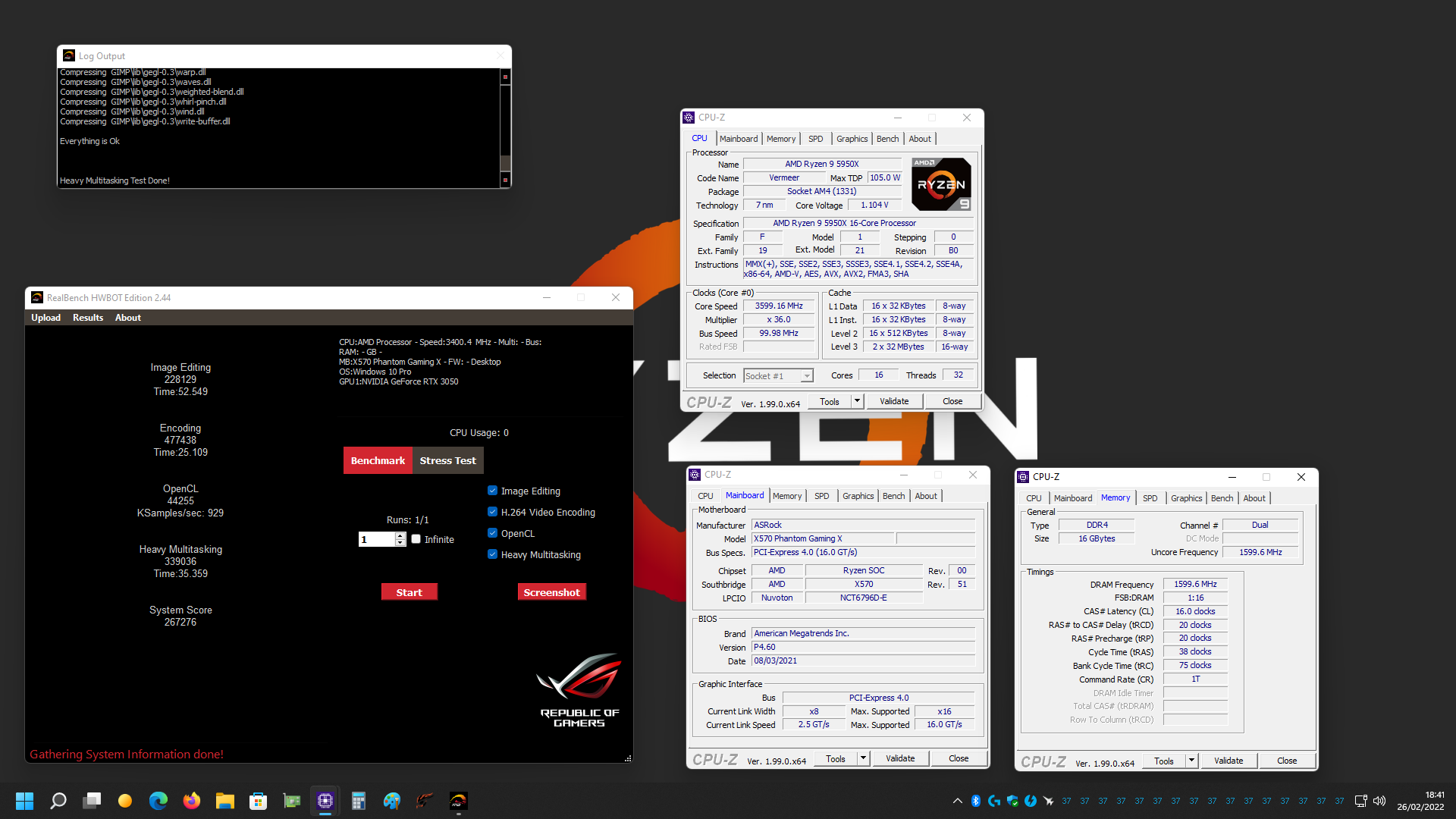1456x819 pixels.
Task: Click the BIOS version 'P4.60' field
Action: point(863,647)
